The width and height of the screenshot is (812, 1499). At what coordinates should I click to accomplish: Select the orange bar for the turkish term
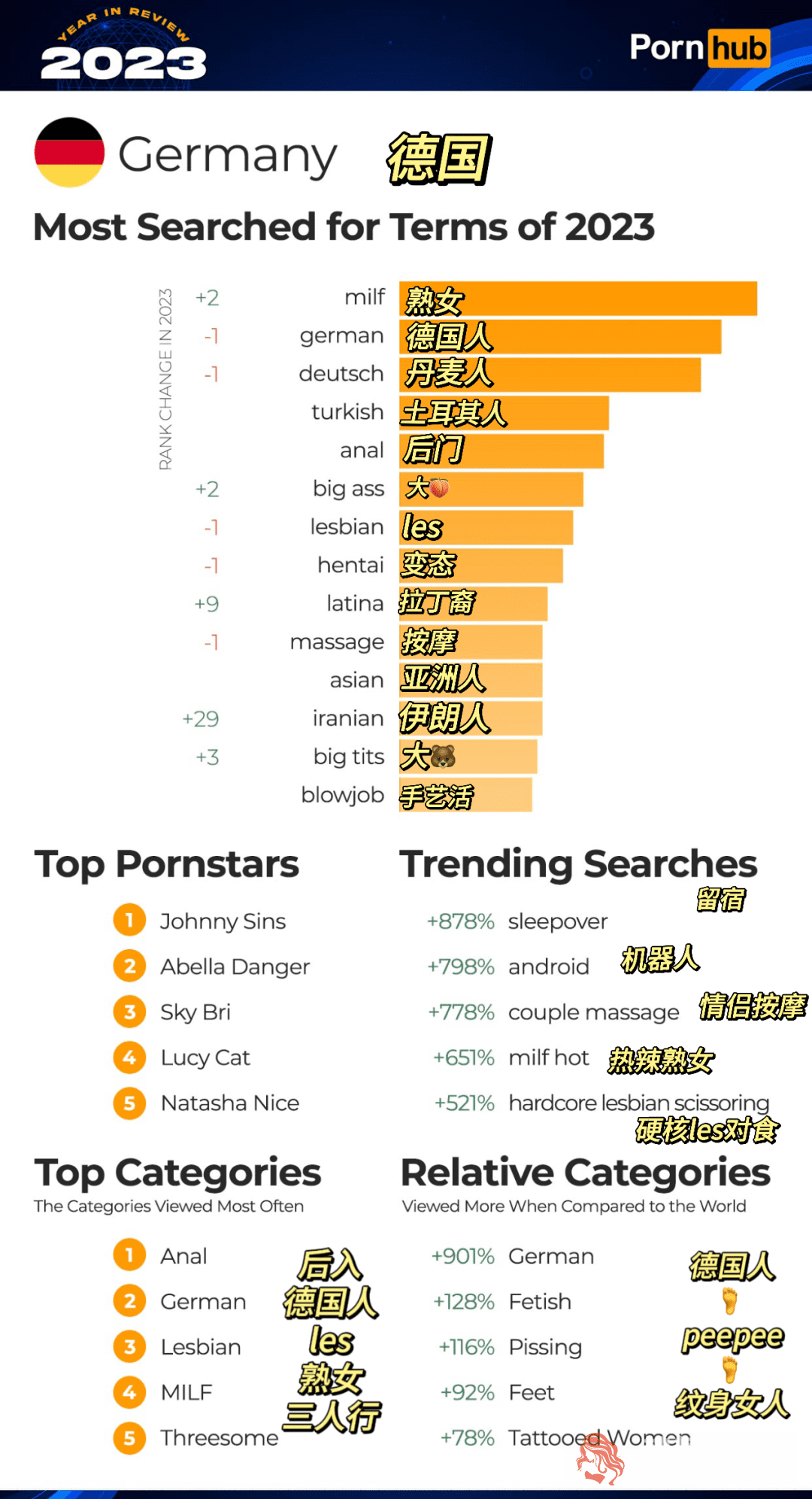504,412
